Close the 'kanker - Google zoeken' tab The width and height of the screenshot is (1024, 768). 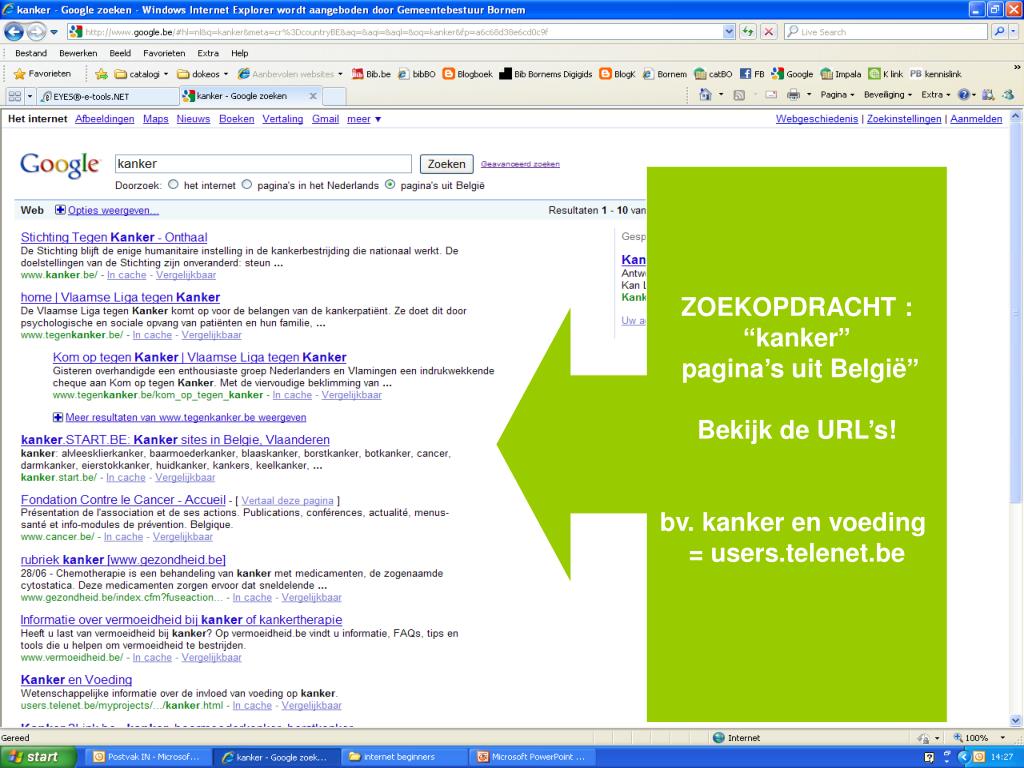313,96
